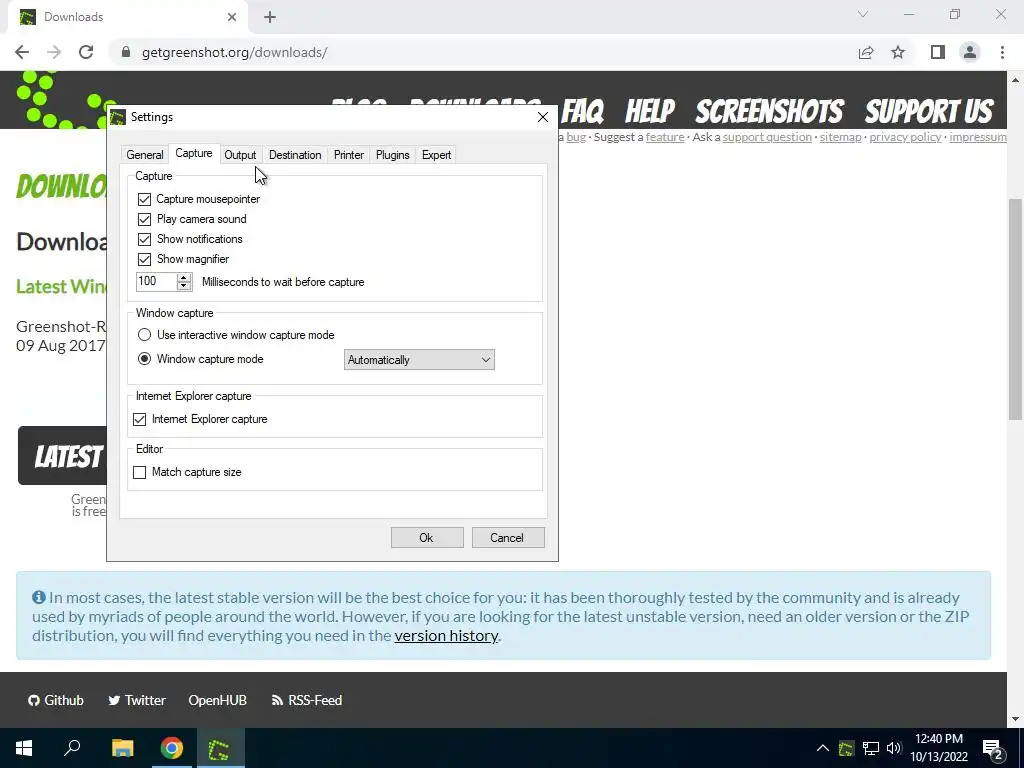Select Window capture mode radio
The width and height of the screenshot is (1024, 768).
[x=144, y=359]
